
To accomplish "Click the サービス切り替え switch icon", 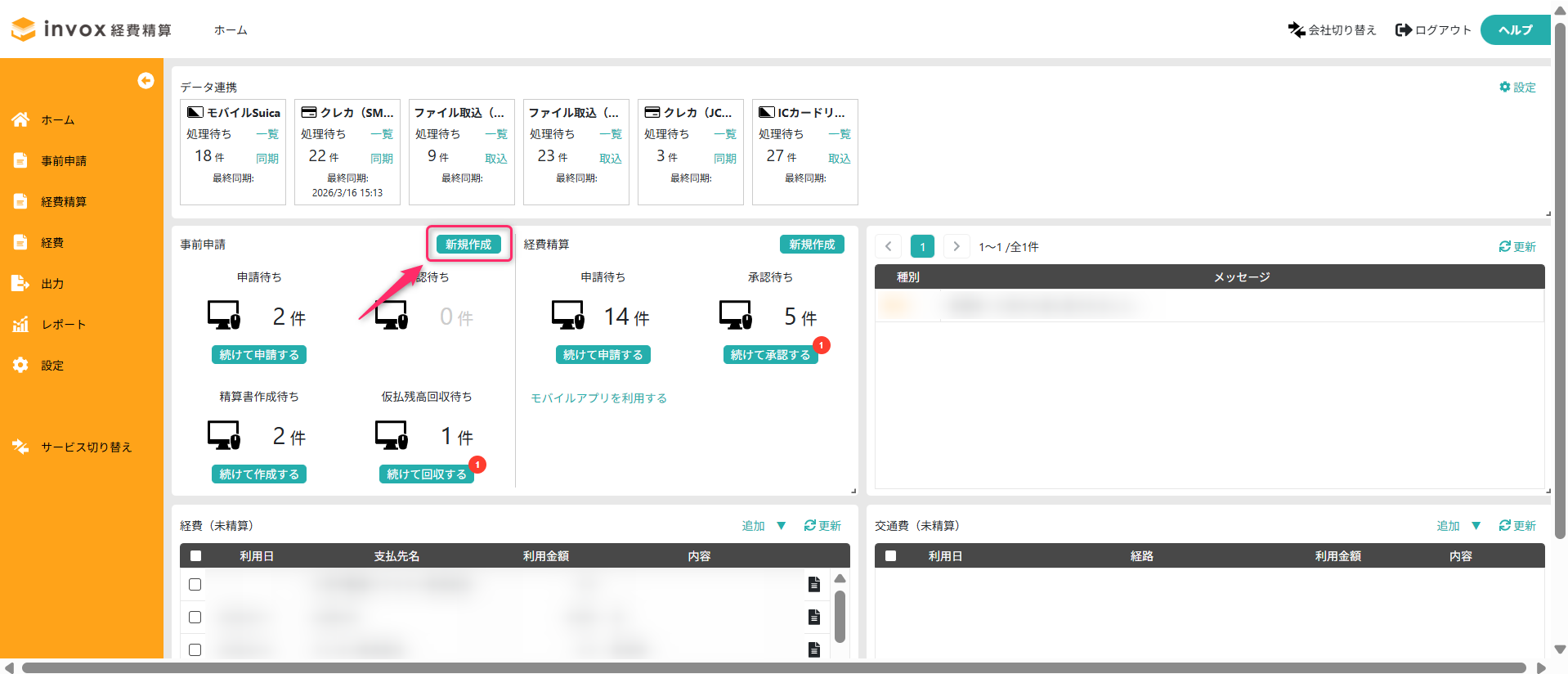I will coord(20,447).
